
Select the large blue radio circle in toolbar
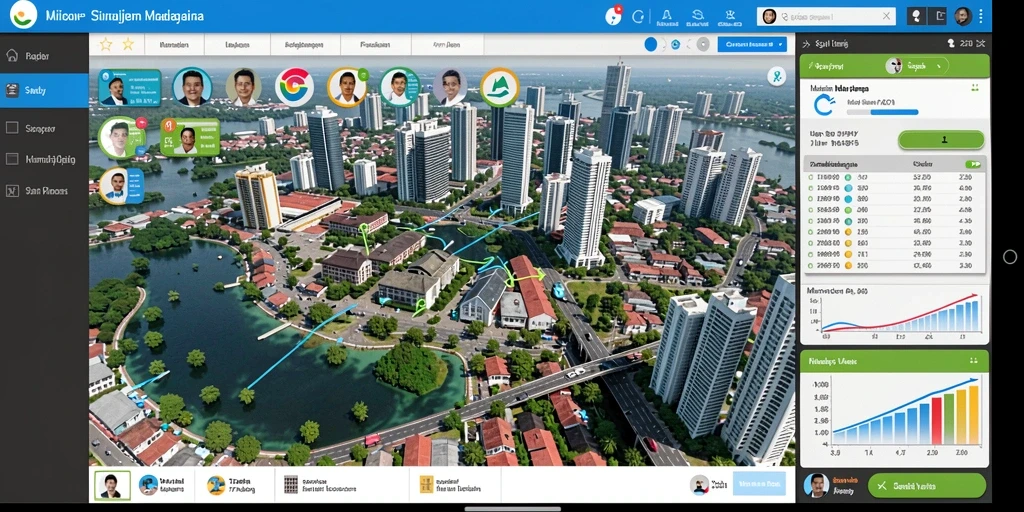651,44
